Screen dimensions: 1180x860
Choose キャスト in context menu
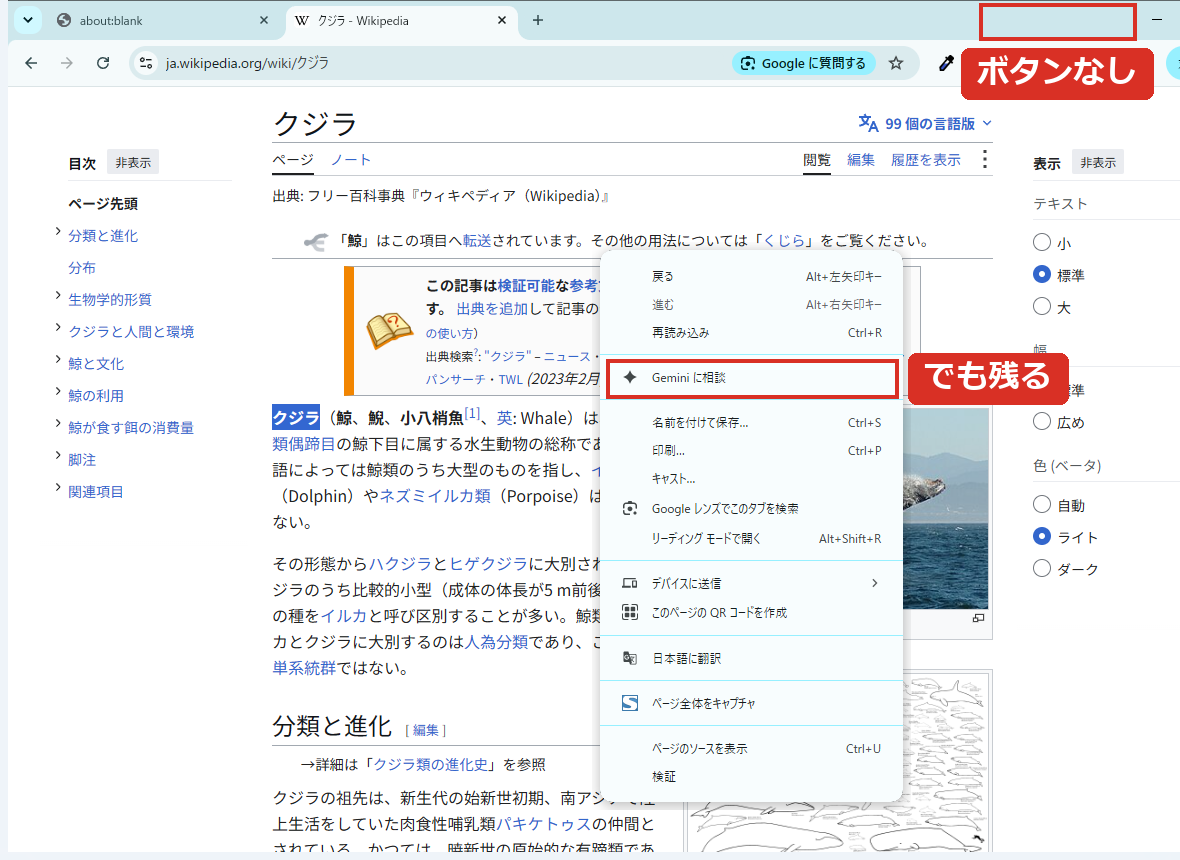pos(751,479)
